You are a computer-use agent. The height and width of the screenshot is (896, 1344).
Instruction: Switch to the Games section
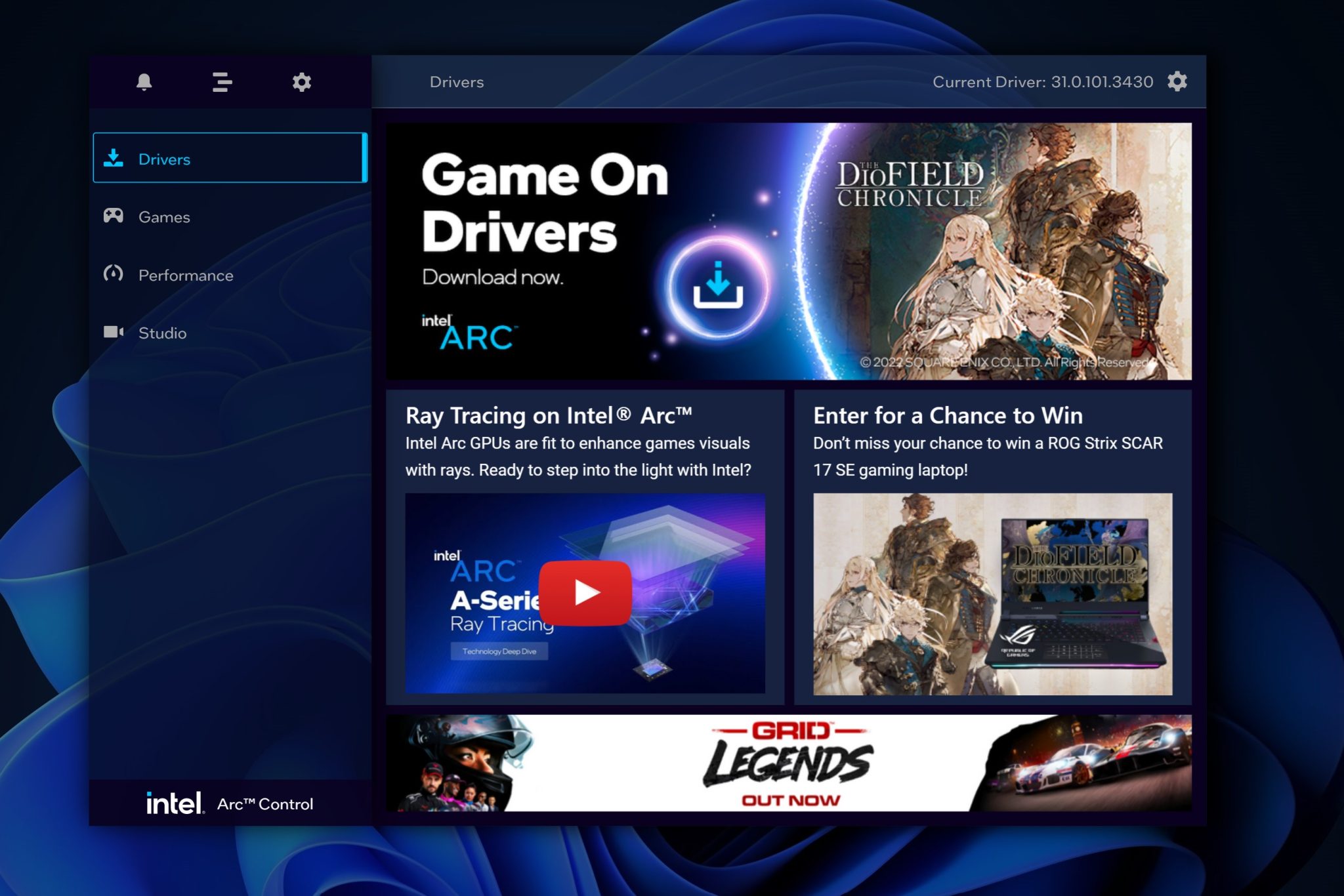(165, 217)
